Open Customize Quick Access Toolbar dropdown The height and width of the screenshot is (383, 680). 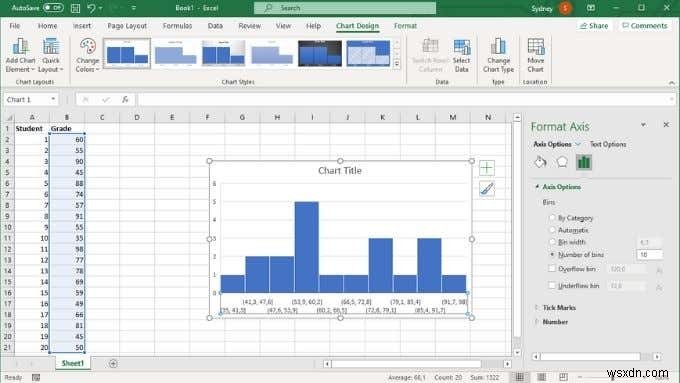134,8
